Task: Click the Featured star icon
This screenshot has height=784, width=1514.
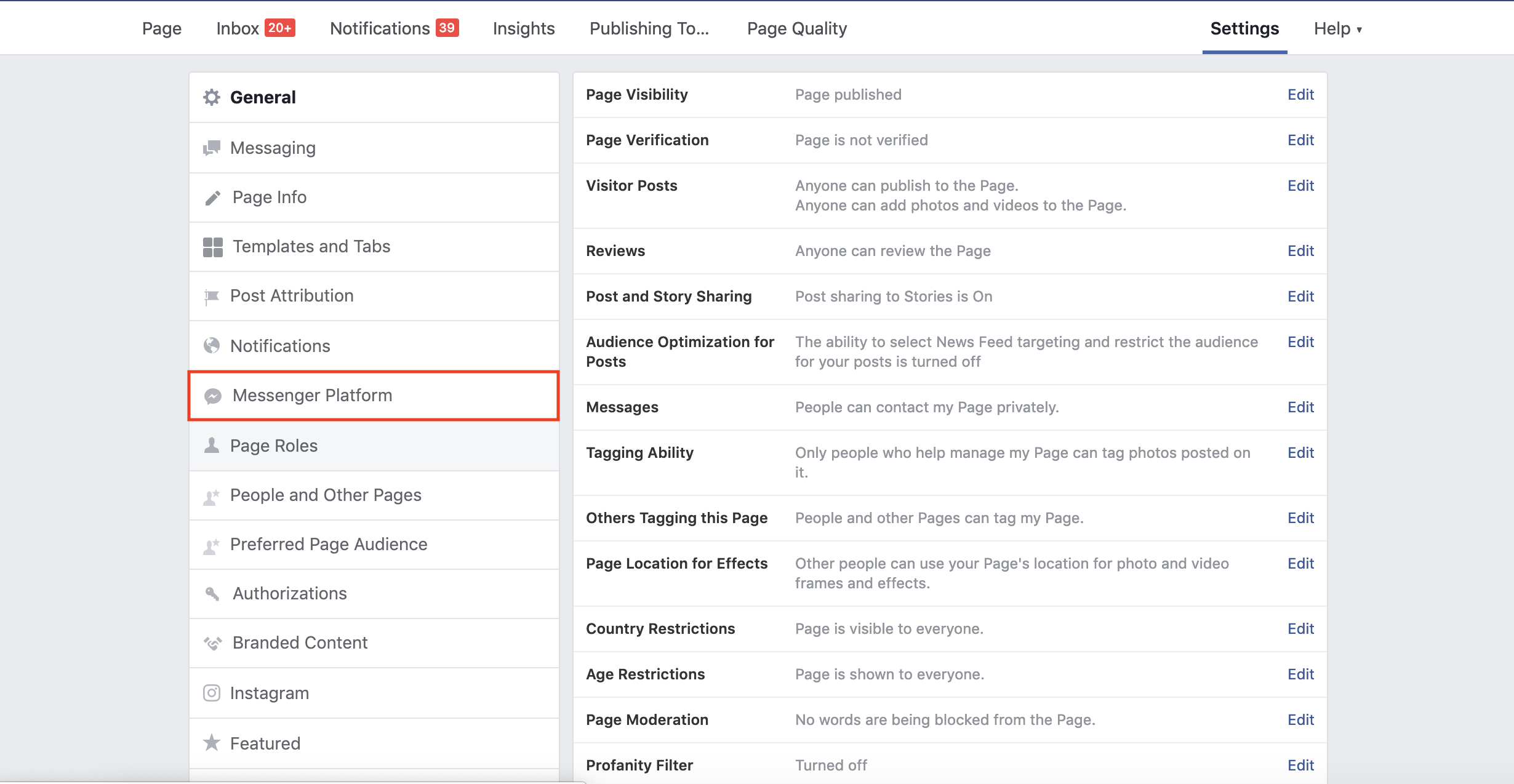Action: point(212,743)
